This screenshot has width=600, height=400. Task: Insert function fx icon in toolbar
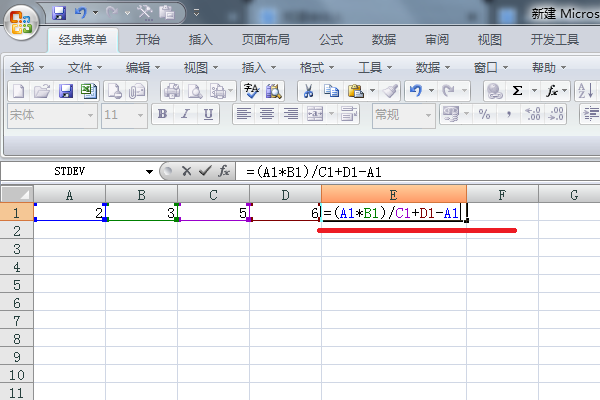552,91
